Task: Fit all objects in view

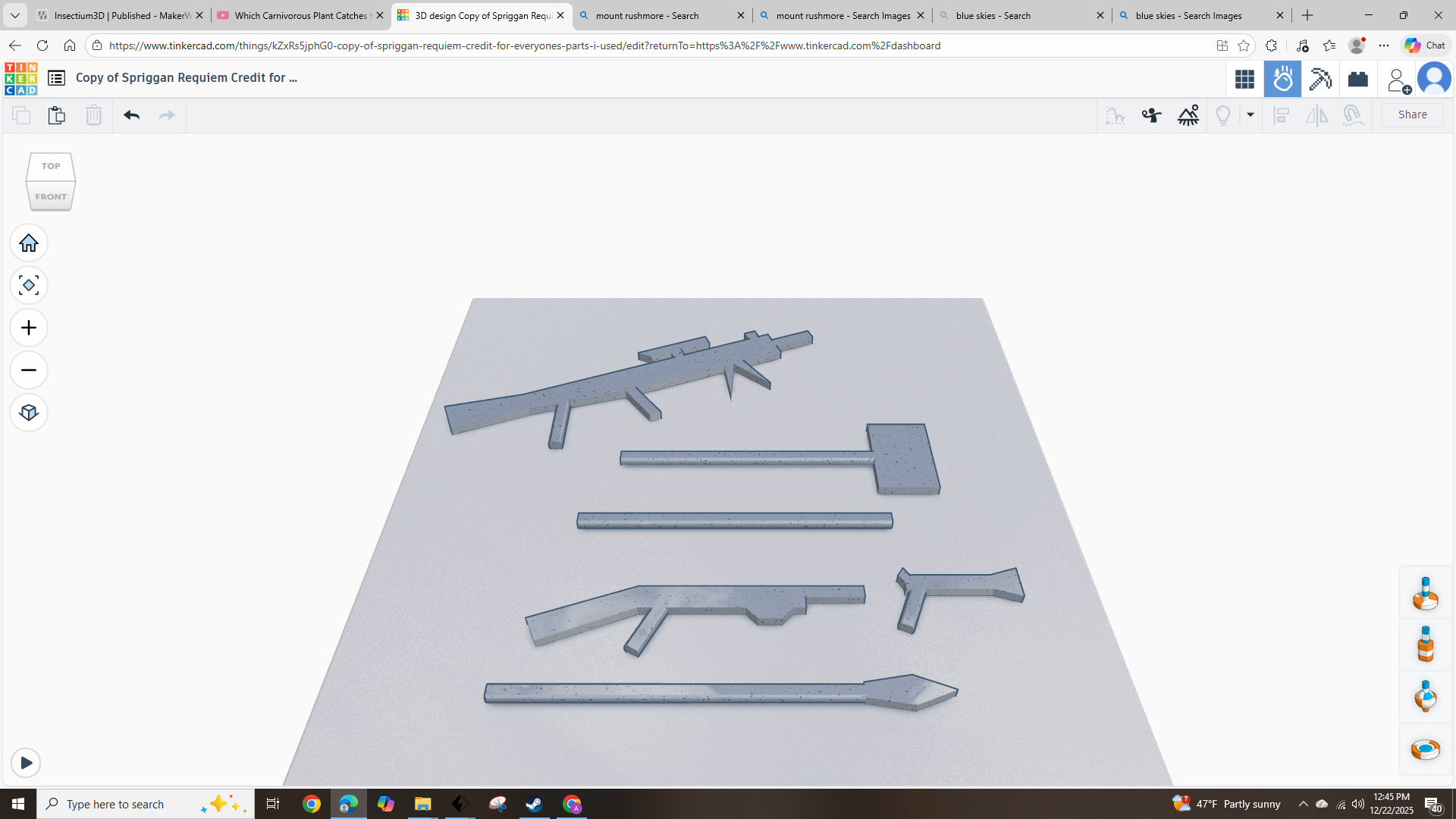Action: click(x=29, y=285)
